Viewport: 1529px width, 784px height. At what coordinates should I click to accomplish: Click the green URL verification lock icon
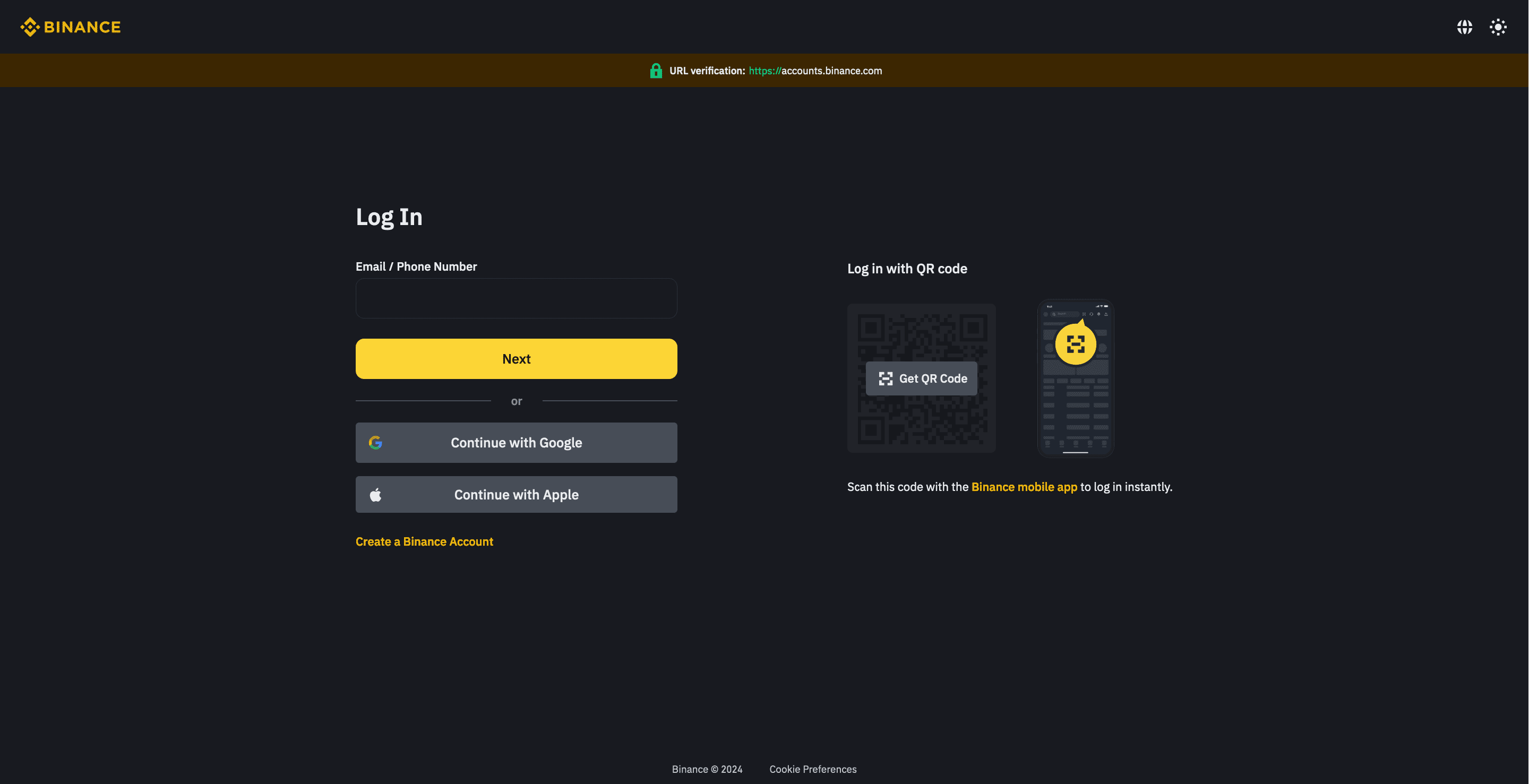point(655,71)
